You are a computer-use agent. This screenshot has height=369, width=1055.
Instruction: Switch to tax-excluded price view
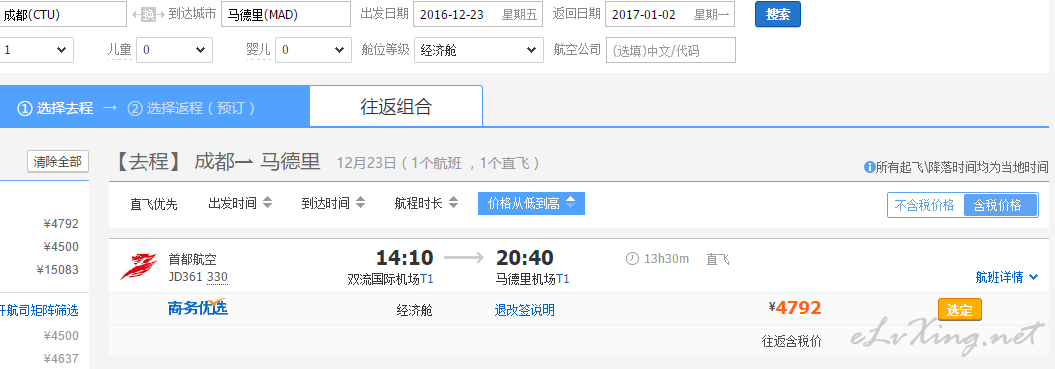pyautogui.click(x=924, y=206)
